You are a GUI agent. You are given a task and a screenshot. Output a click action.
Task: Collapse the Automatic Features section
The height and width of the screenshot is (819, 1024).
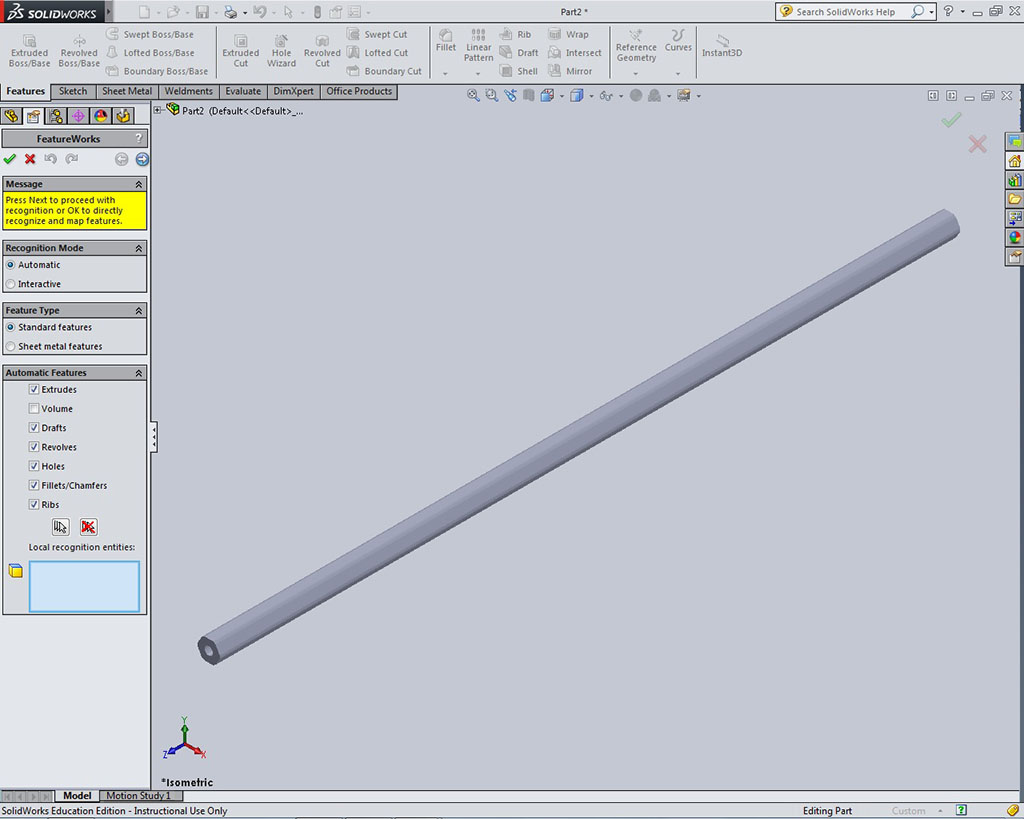pyautogui.click(x=139, y=373)
